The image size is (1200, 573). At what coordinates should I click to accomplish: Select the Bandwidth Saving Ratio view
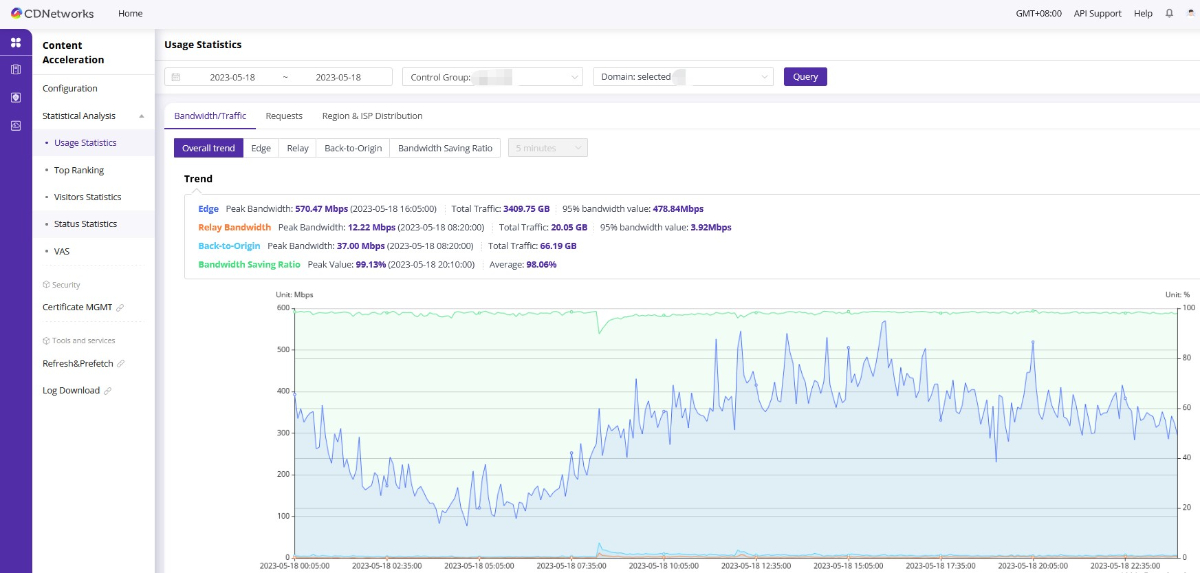[x=445, y=148]
